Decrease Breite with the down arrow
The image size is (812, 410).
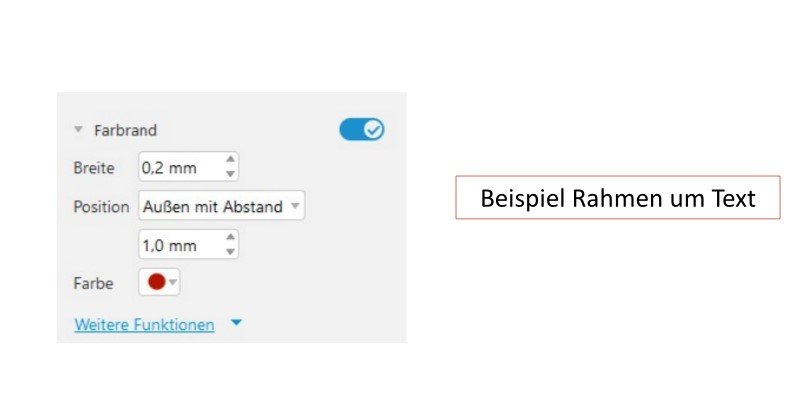230,175
